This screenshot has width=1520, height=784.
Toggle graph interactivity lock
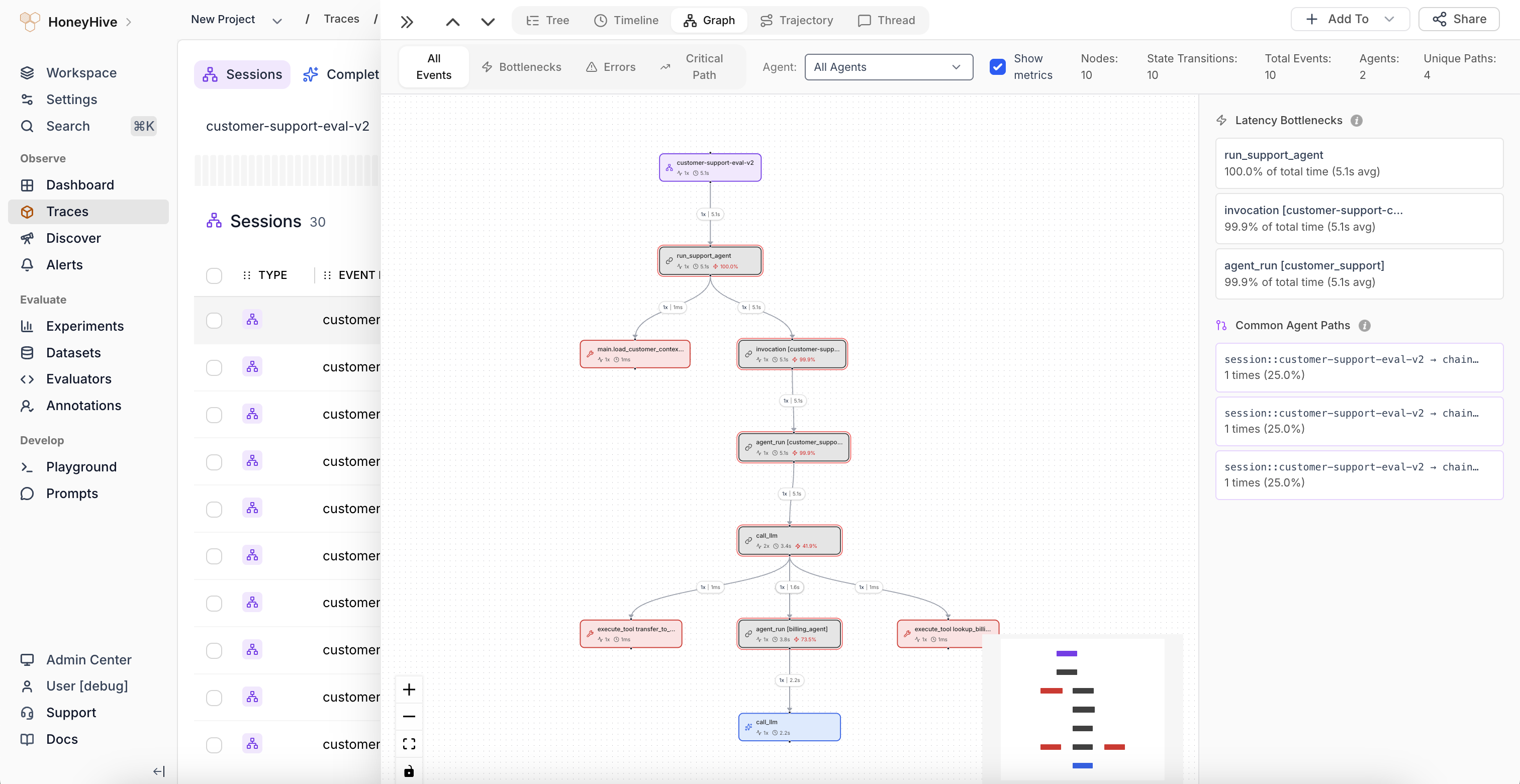point(409,770)
